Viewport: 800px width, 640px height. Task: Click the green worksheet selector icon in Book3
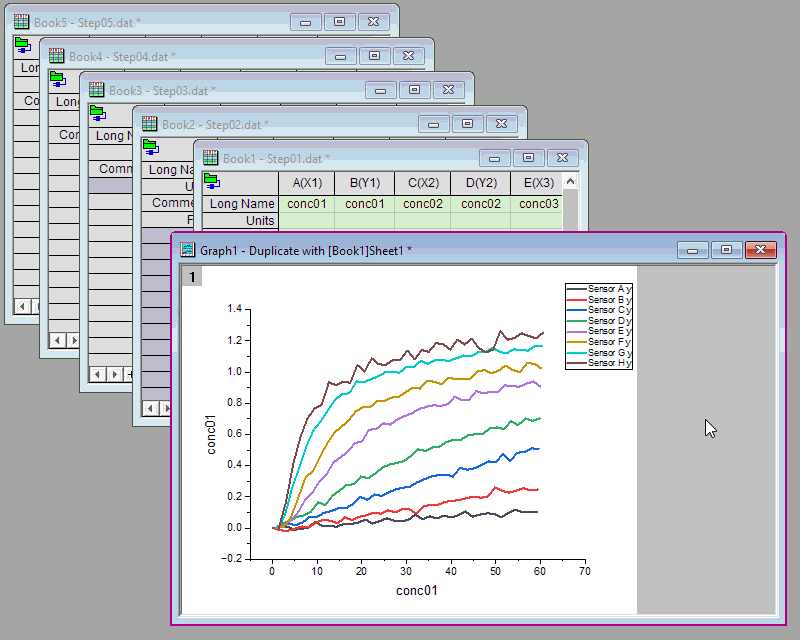(x=99, y=112)
